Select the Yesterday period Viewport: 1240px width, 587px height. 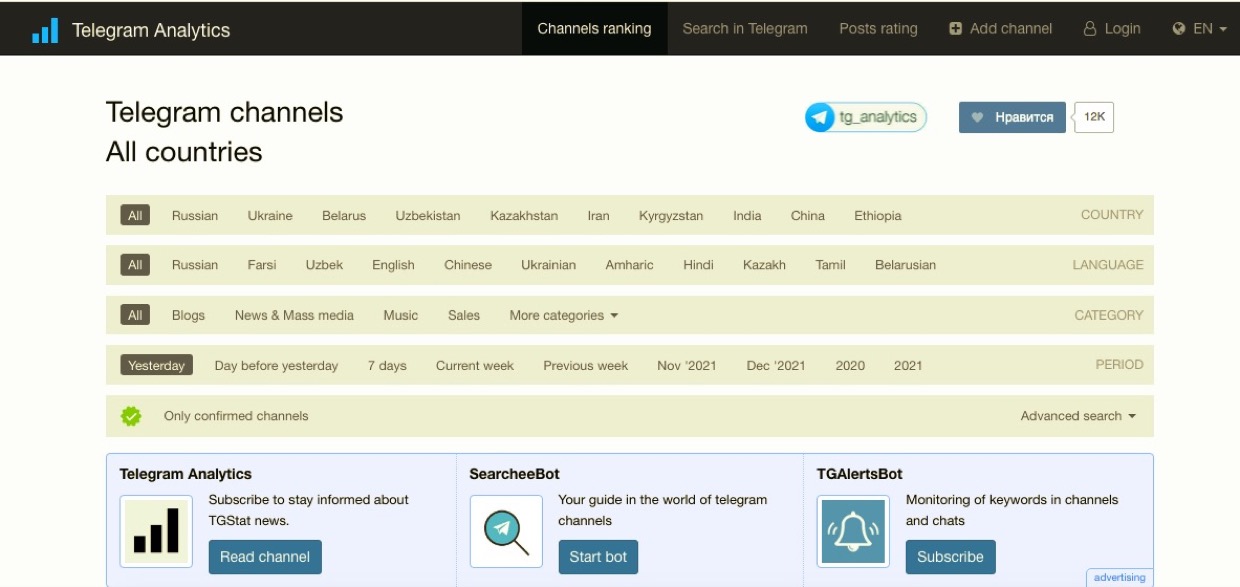(x=157, y=365)
